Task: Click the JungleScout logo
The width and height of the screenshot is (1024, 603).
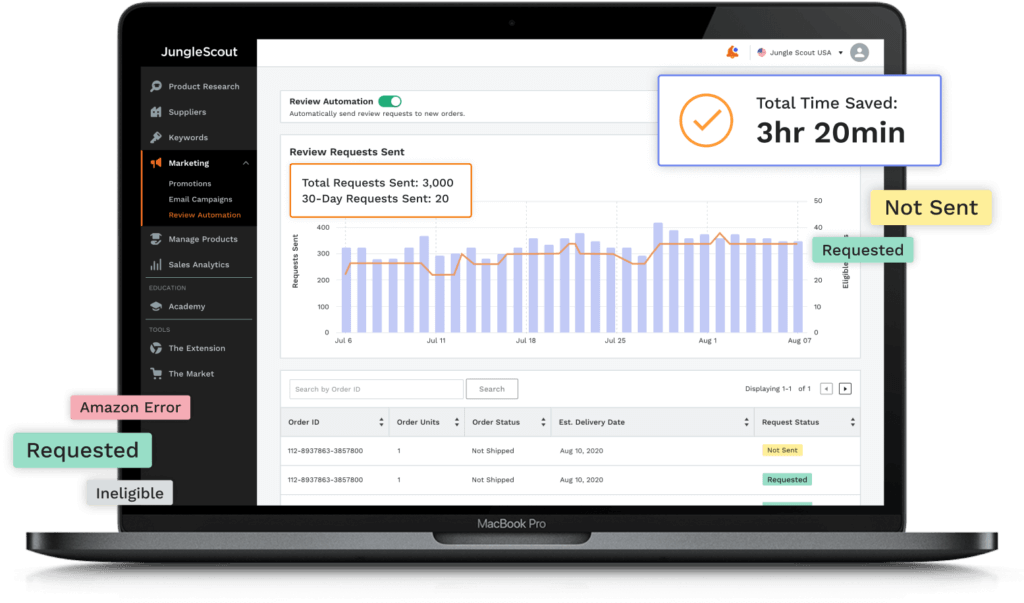Action: tap(199, 52)
